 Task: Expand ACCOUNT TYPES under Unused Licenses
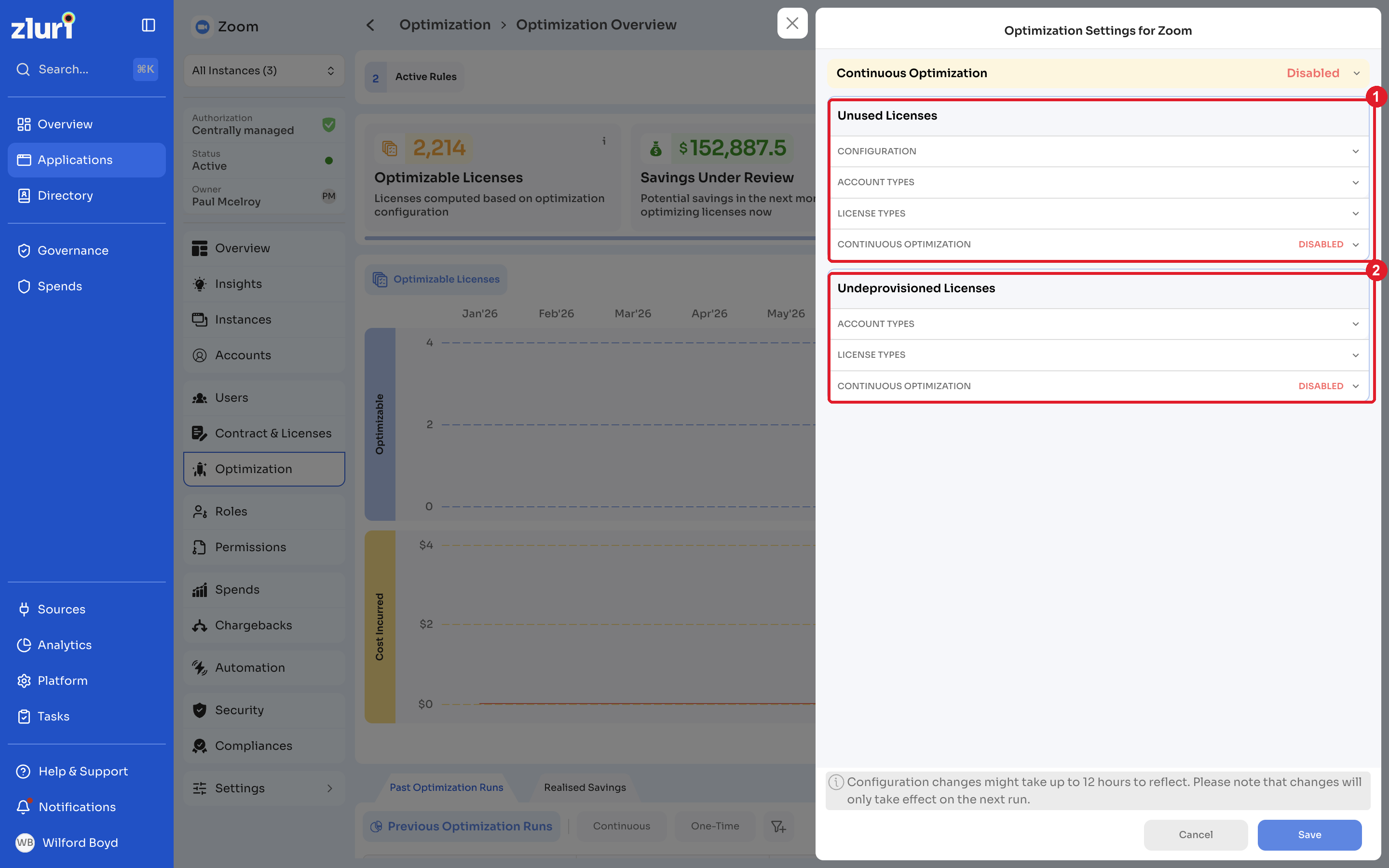[1099, 182]
